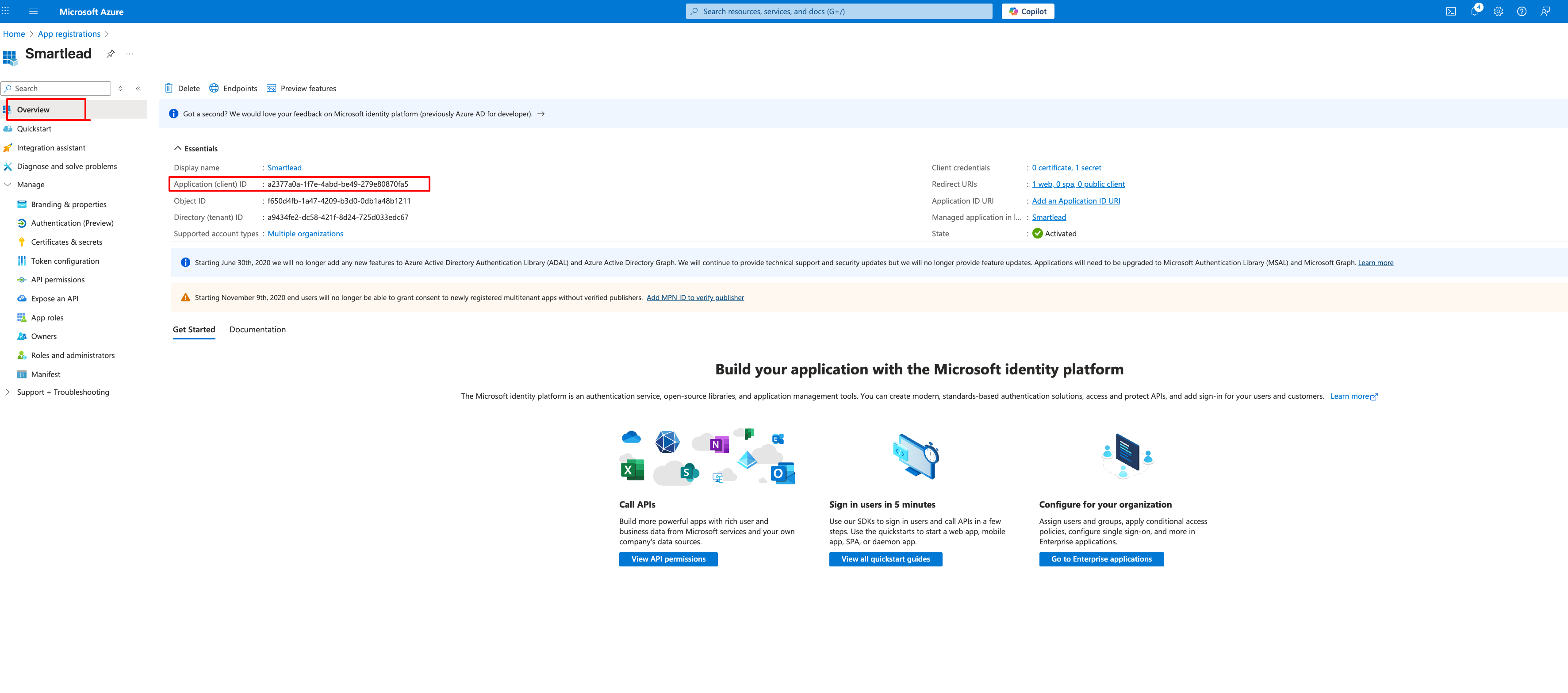The width and height of the screenshot is (1568, 693).
Task: Open the feedback icon in top bar
Action: pyautogui.click(x=1545, y=12)
